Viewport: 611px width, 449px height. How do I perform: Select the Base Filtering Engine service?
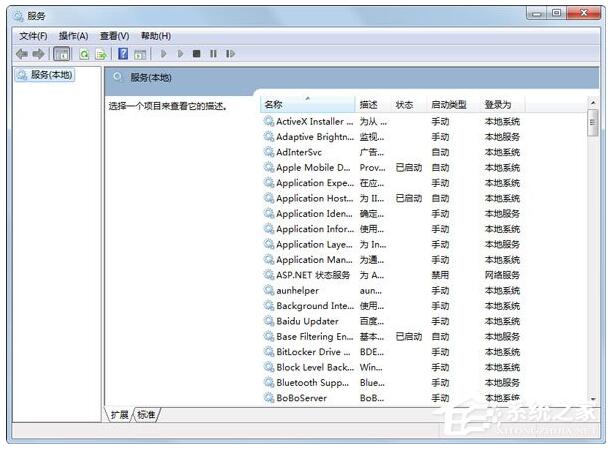pos(392,337)
